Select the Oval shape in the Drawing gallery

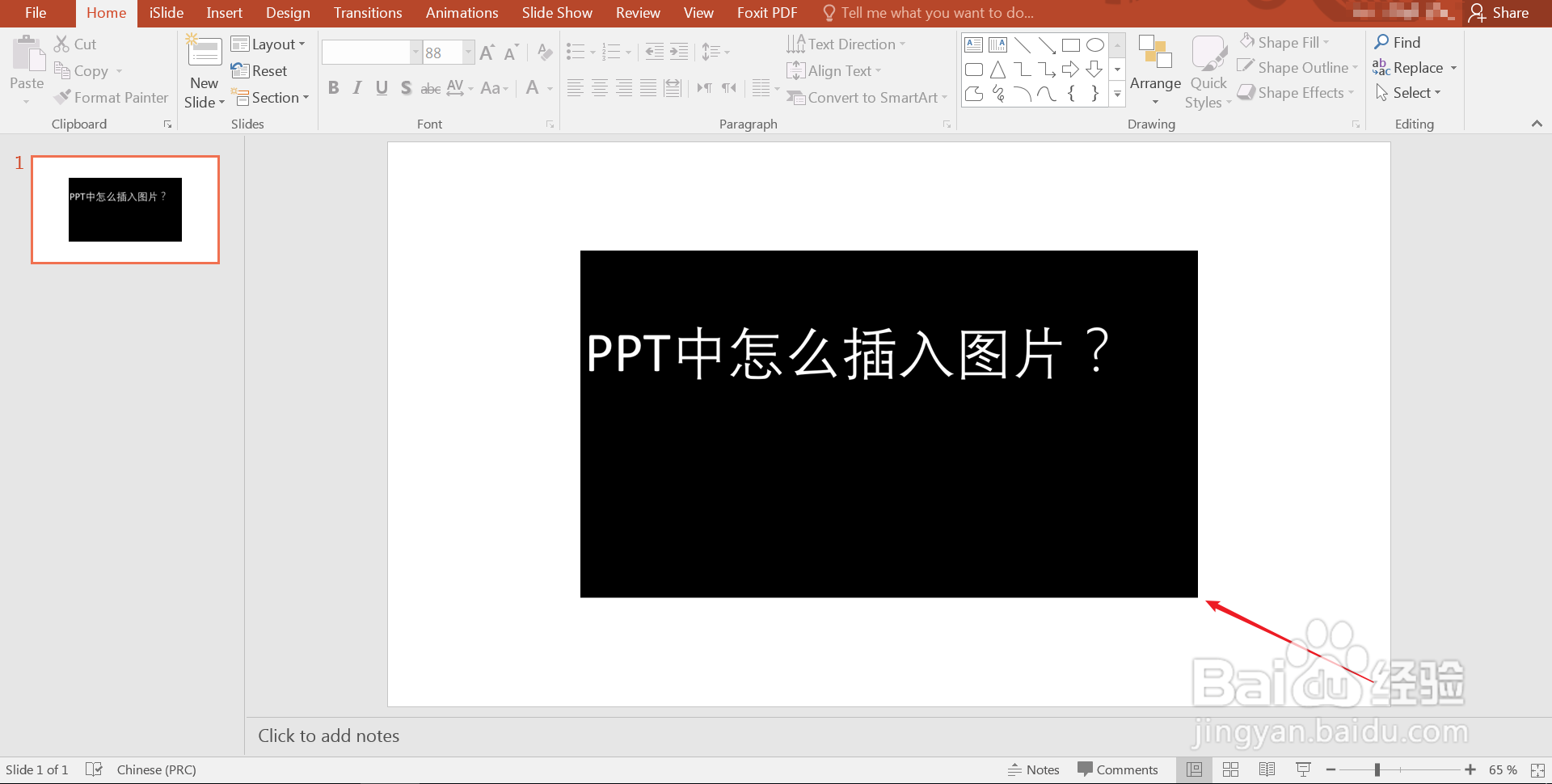coord(1095,45)
